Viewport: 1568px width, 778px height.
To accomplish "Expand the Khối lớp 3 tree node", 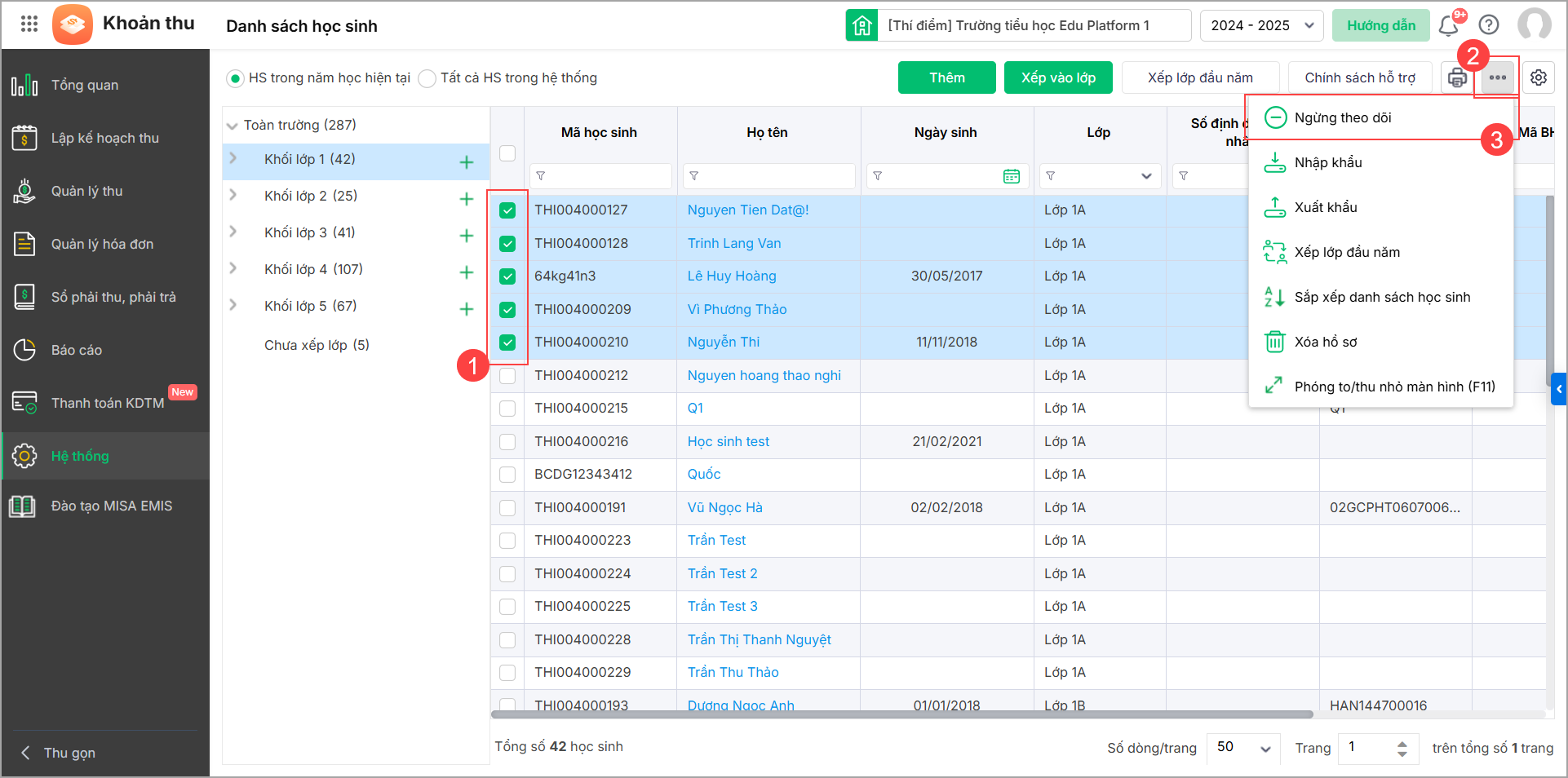I will pyautogui.click(x=233, y=232).
